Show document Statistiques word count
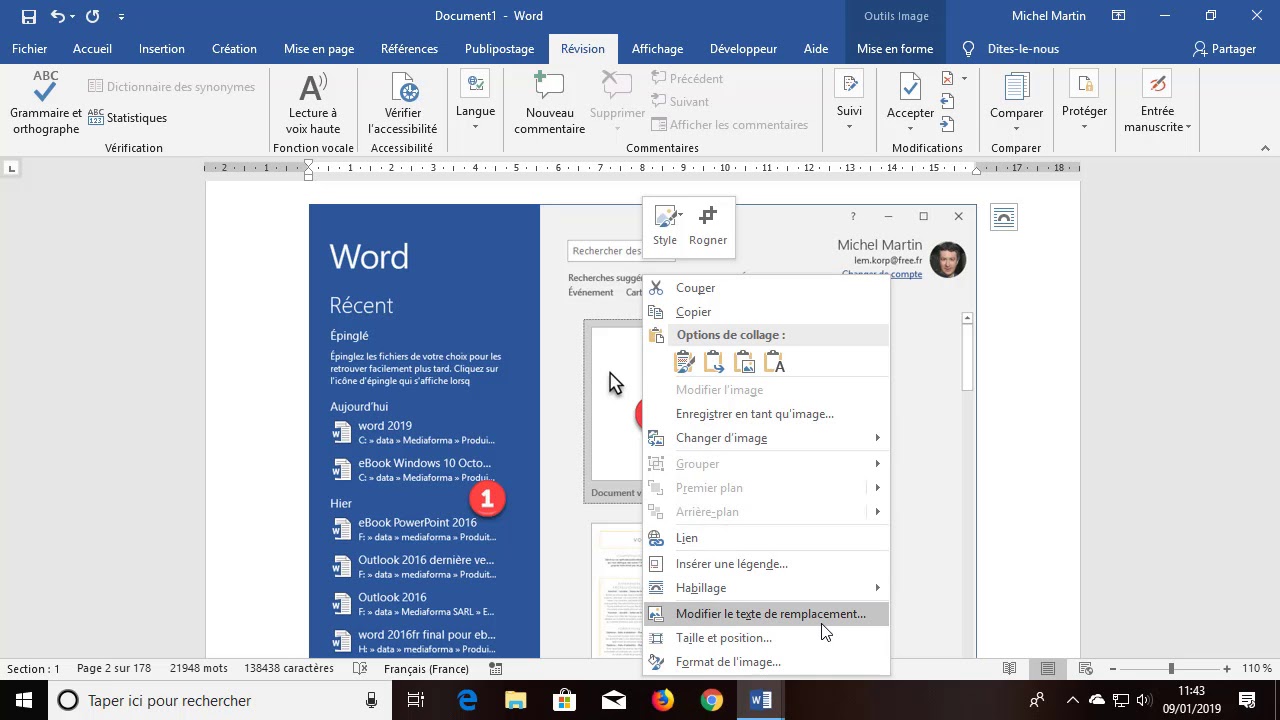Screen dimensions: 1280x720 [127, 118]
